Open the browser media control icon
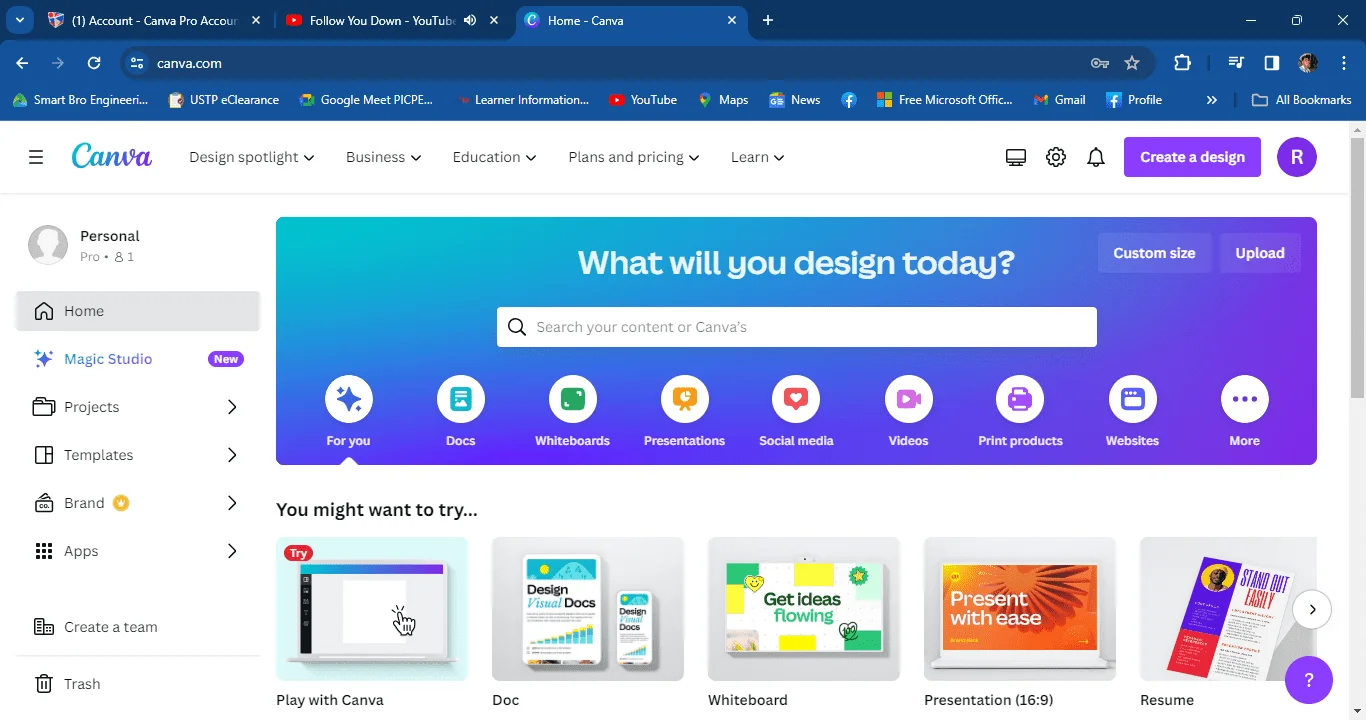1366x720 pixels. 1237,63
